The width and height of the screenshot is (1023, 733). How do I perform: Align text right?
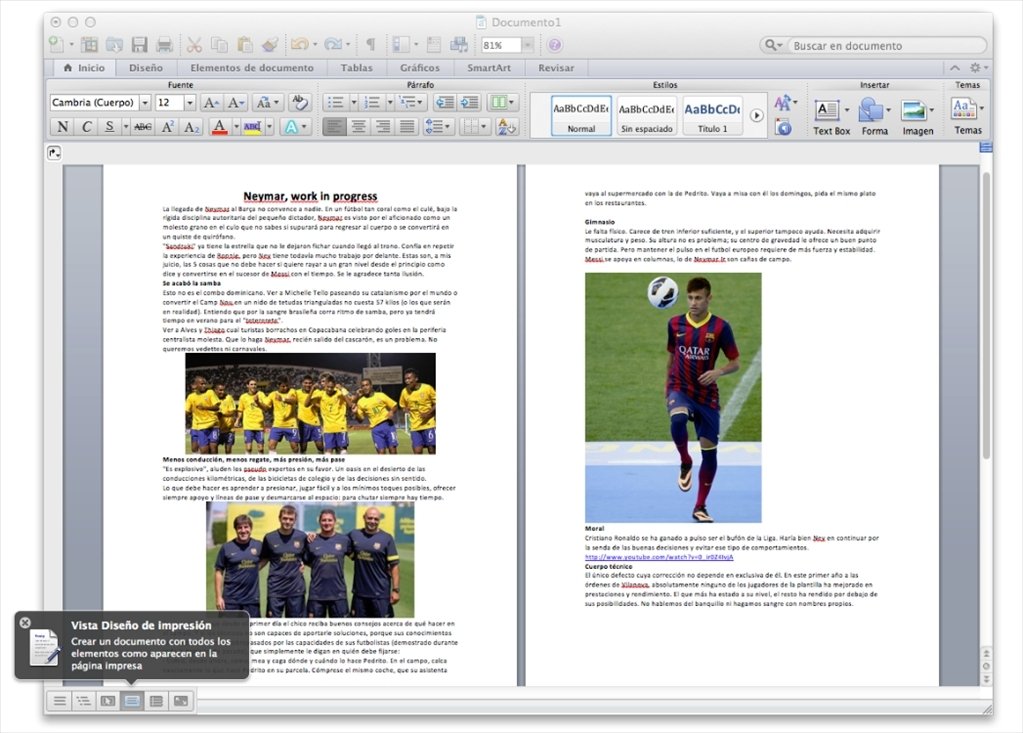pos(382,127)
